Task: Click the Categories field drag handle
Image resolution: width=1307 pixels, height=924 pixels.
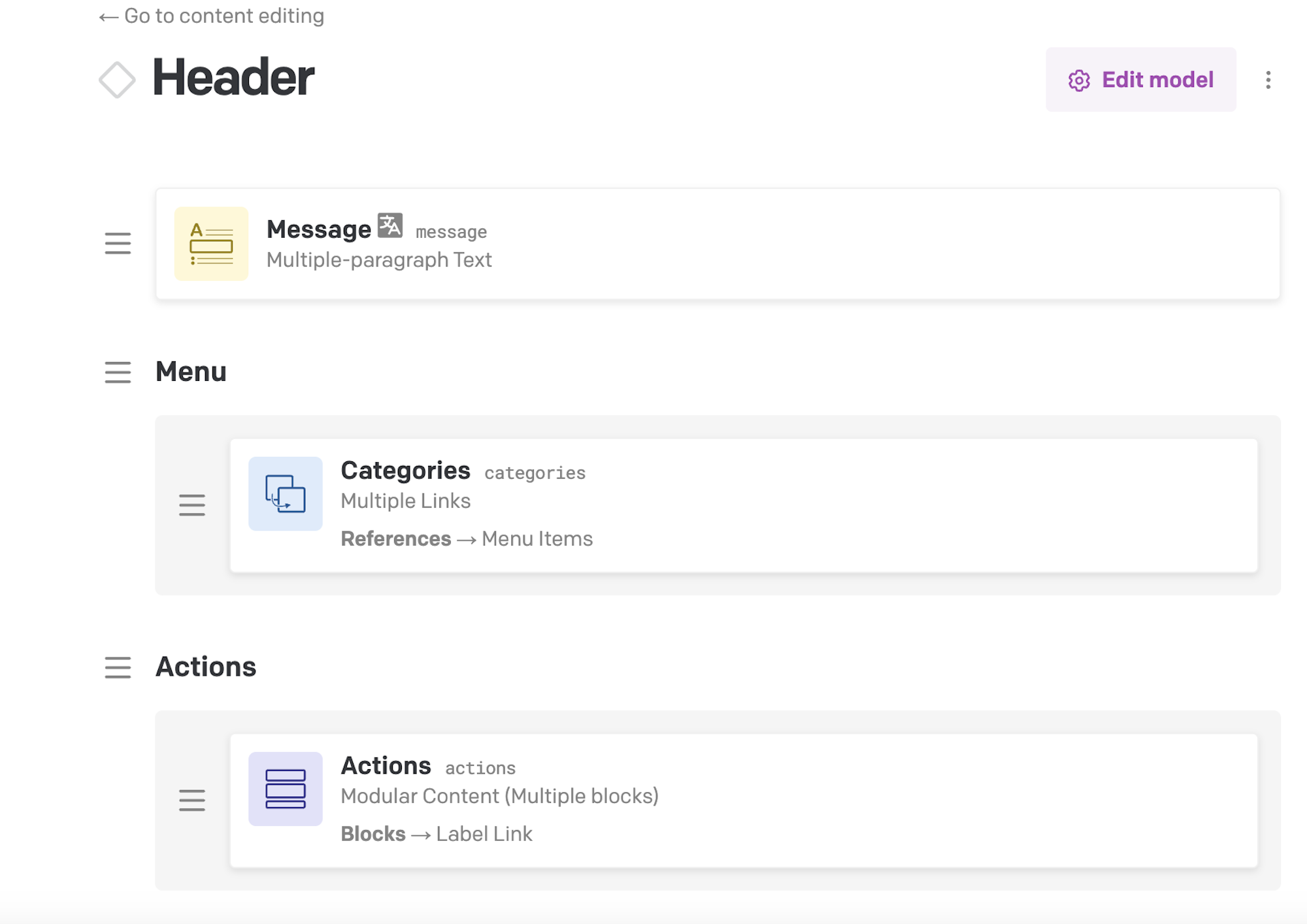Action: pos(192,505)
